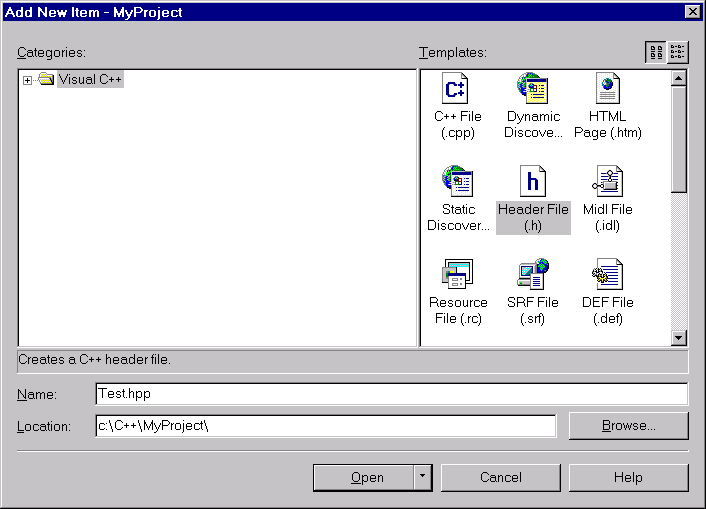Choose the Midl File (.idl) template
The width and height of the screenshot is (706, 509).
[x=608, y=182]
